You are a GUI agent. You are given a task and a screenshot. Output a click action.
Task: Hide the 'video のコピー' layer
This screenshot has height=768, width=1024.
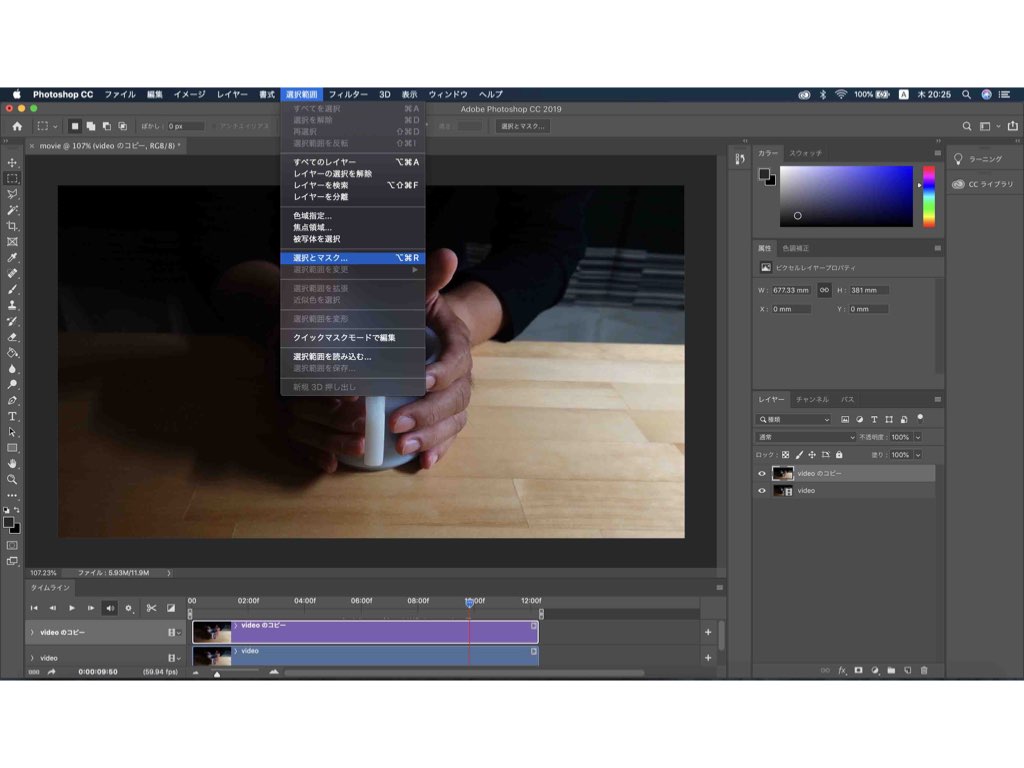[x=761, y=473]
